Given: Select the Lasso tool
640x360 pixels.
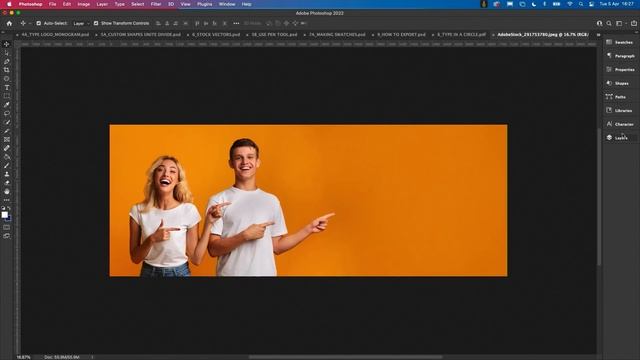Looking at the screenshot, I should (x=7, y=113).
